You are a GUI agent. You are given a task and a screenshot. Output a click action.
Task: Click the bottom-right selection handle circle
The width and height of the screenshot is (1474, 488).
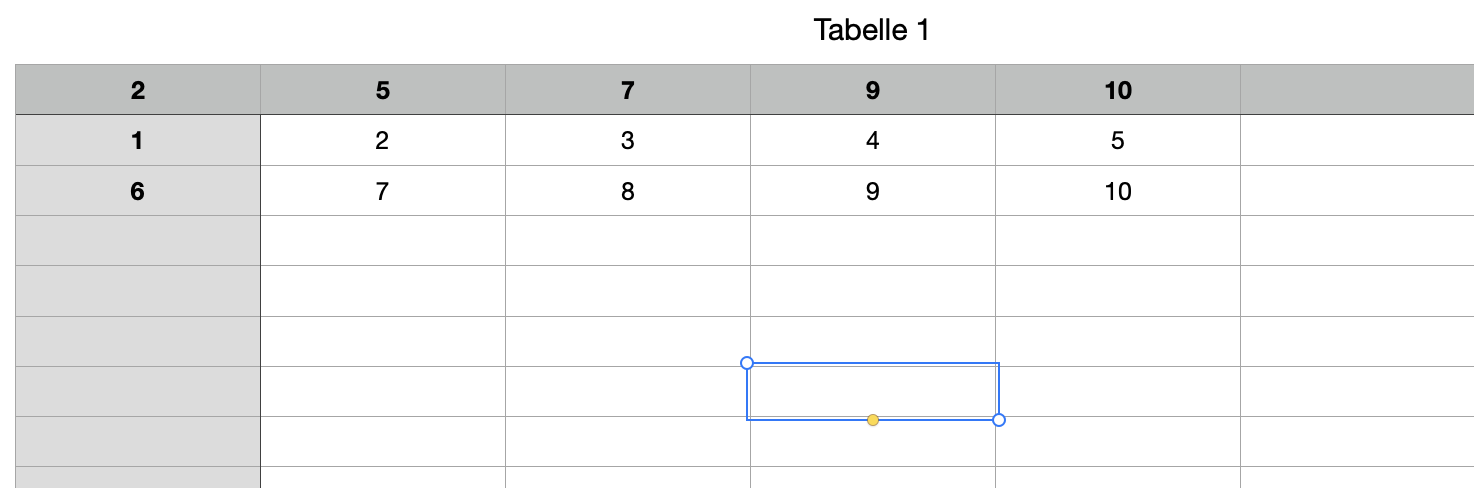click(999, 420)
